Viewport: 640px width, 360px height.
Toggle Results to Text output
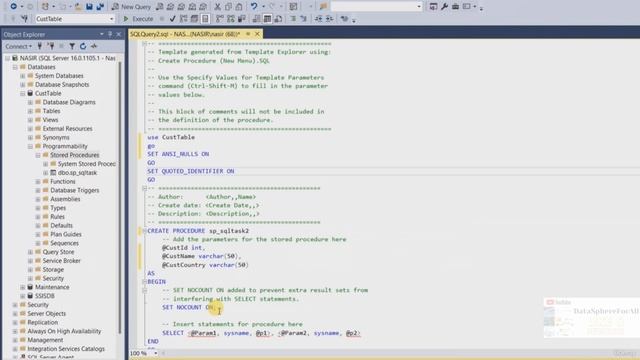[256, 19]
